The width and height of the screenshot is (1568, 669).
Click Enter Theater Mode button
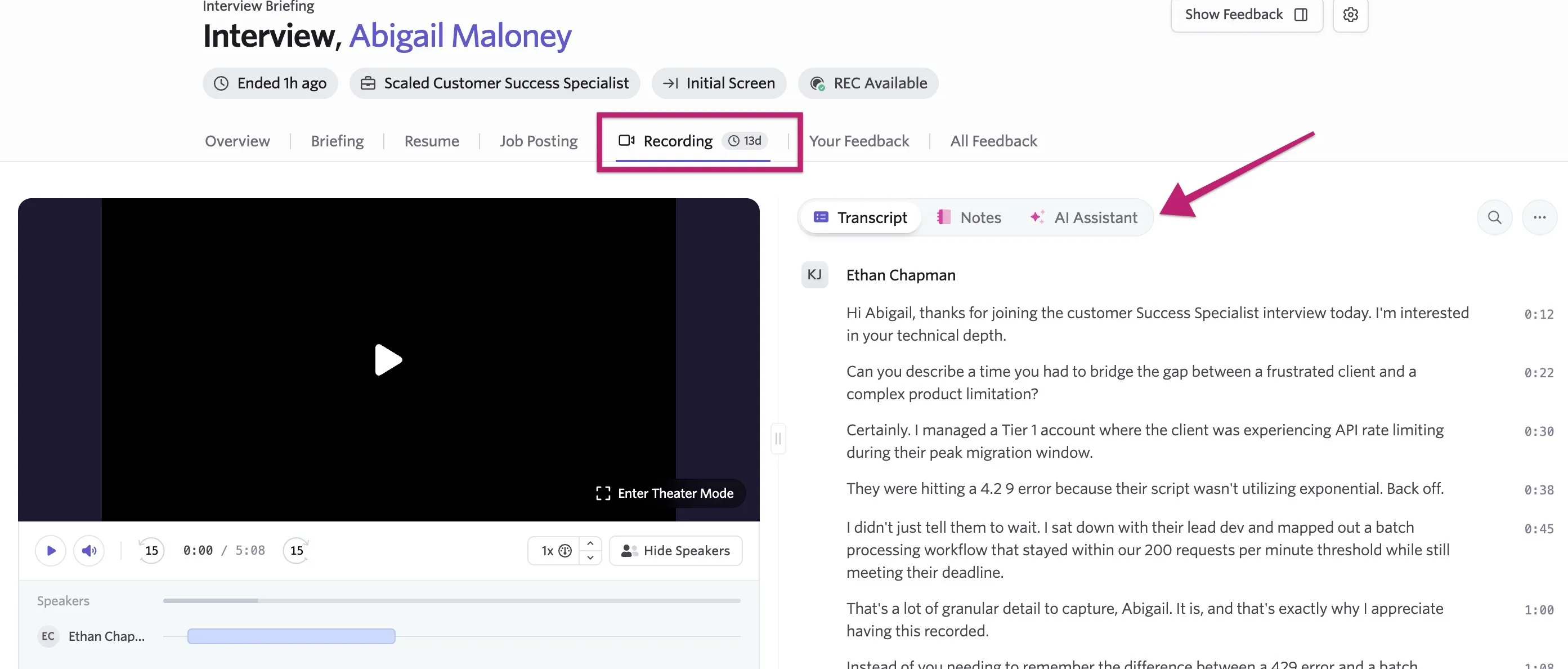(x=665, y=493)
